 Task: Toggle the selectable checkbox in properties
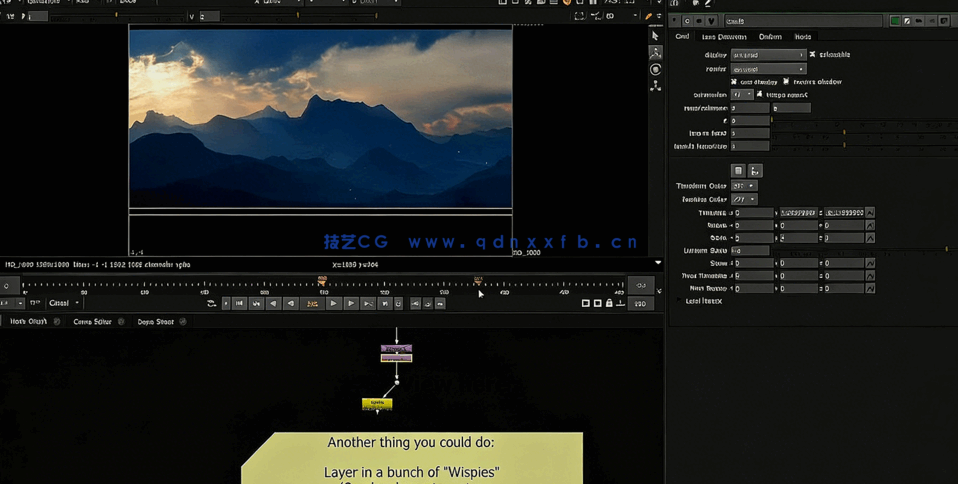pos(812,55)
